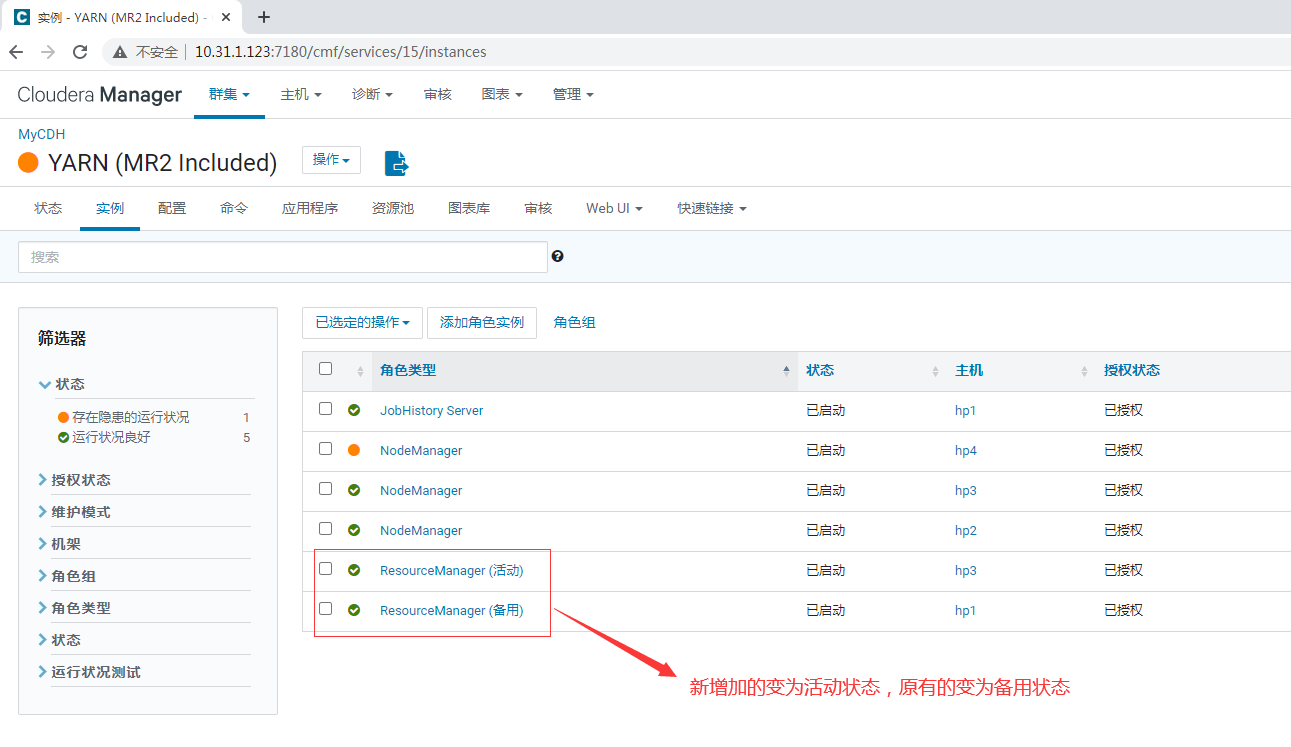Sort by 角色类型 using its sort arrow

pyautogui.click(x=786, y=370)
